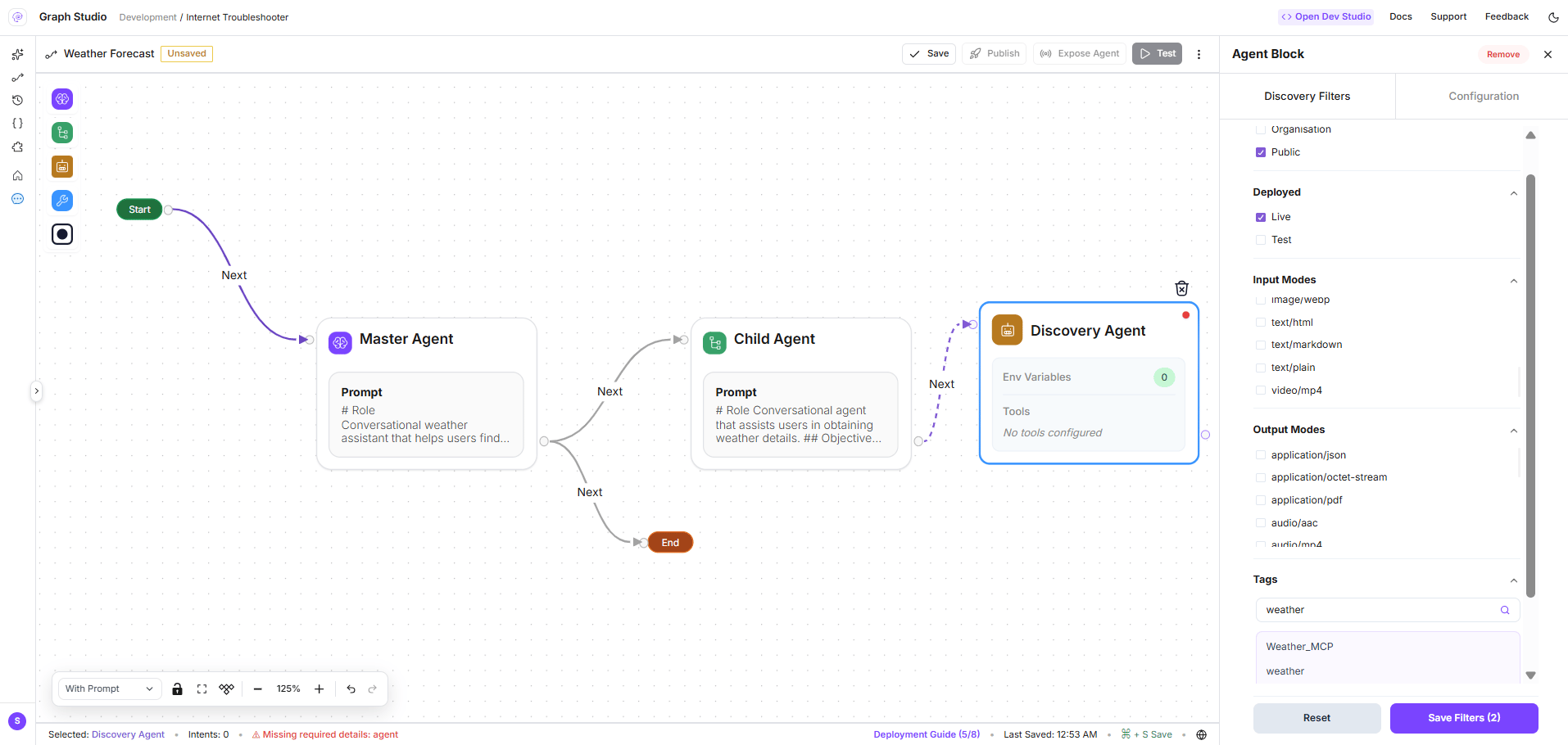Open the chat bubble icon in sidebar

coord(17,199)
